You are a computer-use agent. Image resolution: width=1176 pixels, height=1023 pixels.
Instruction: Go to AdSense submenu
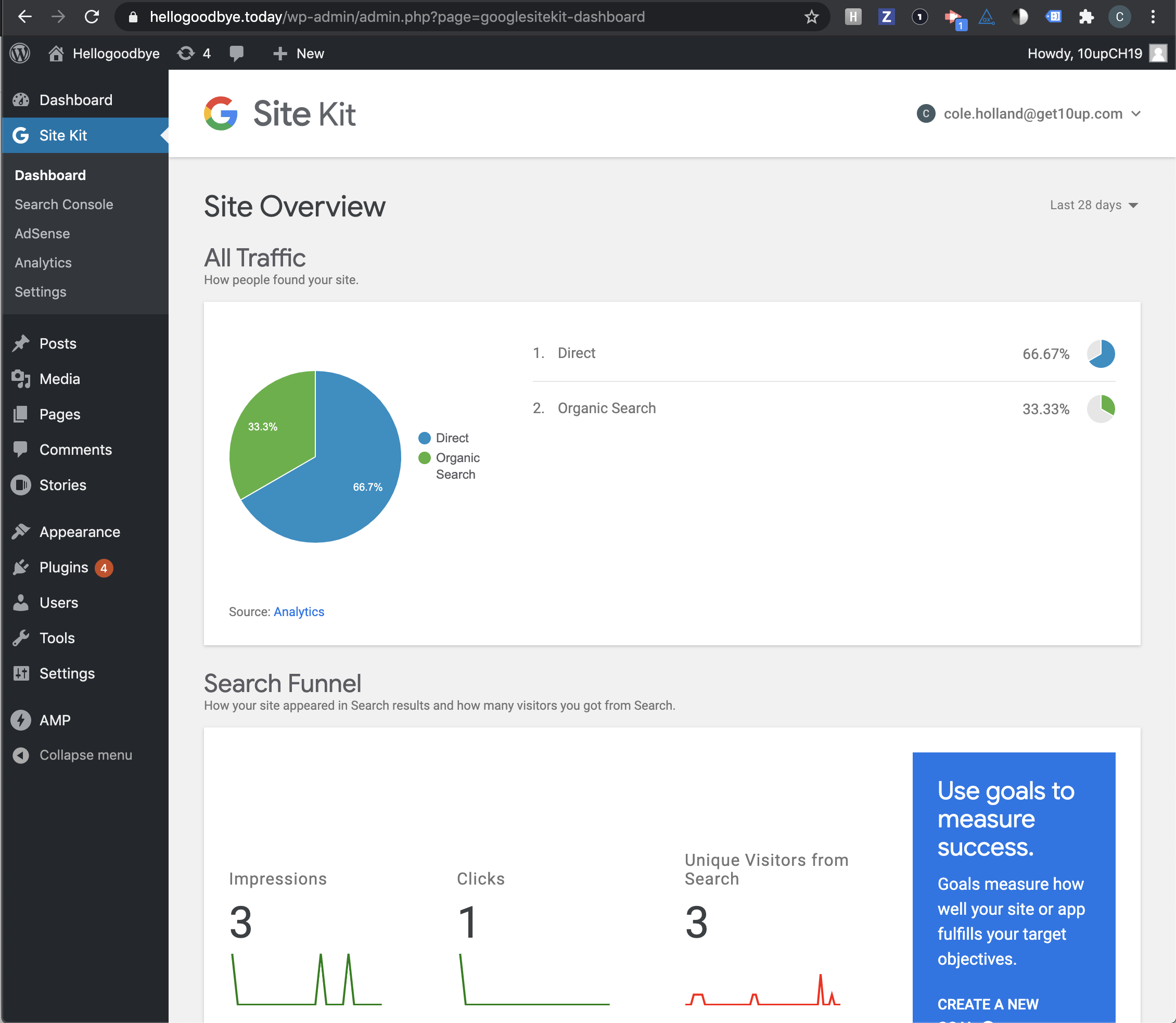click(42, 234)
